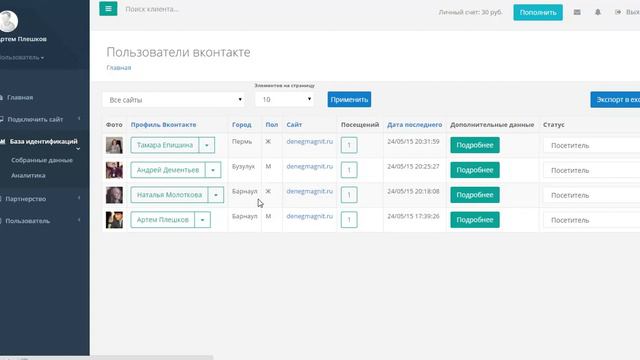
Task: Open Тамара Епишина profile button
Action: 164,145
